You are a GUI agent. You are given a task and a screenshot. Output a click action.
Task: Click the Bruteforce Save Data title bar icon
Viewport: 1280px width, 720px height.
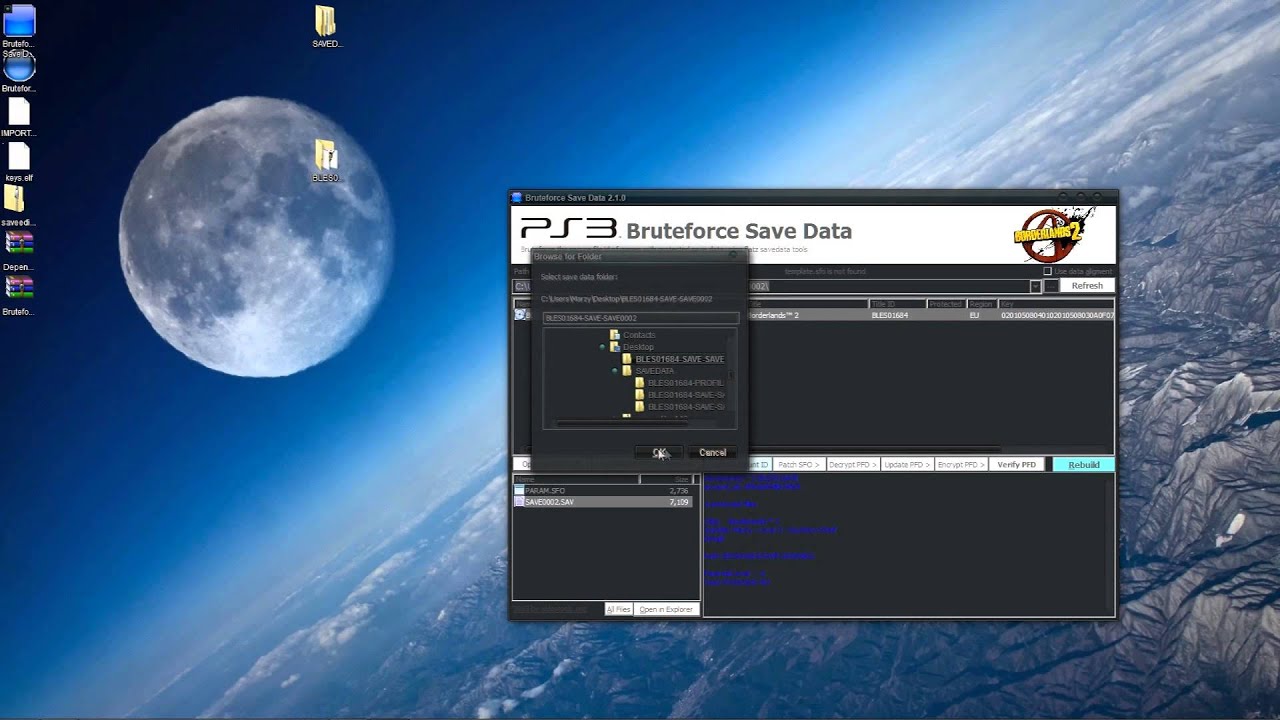tap(517, 198)
